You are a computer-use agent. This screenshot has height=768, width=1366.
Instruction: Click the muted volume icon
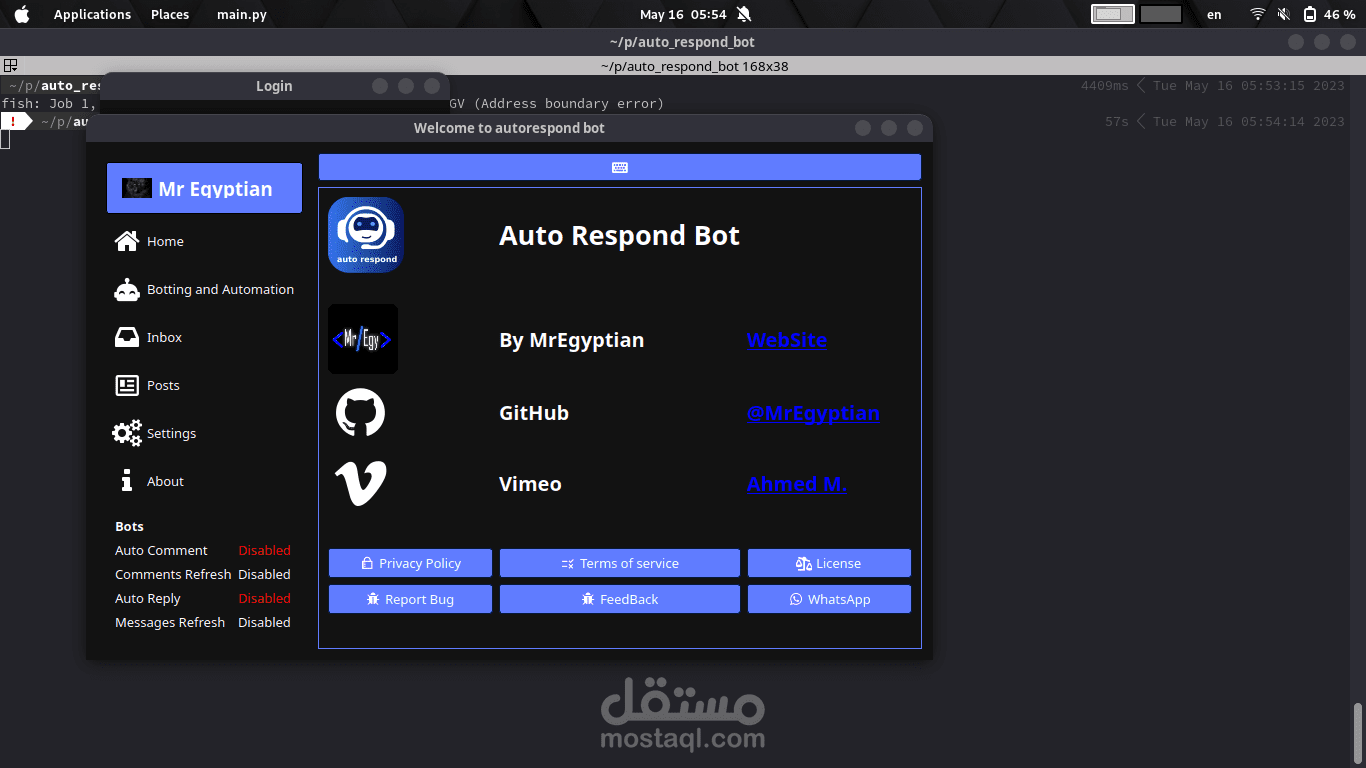pyautogui.click(x=1284, y=14)
